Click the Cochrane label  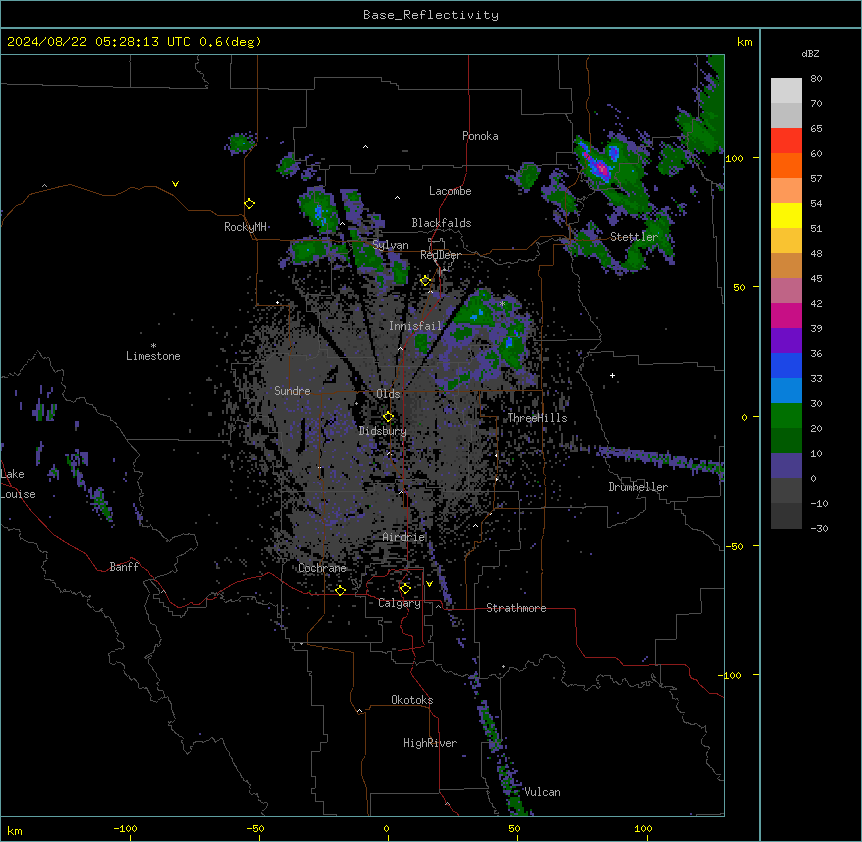point(322,568)
